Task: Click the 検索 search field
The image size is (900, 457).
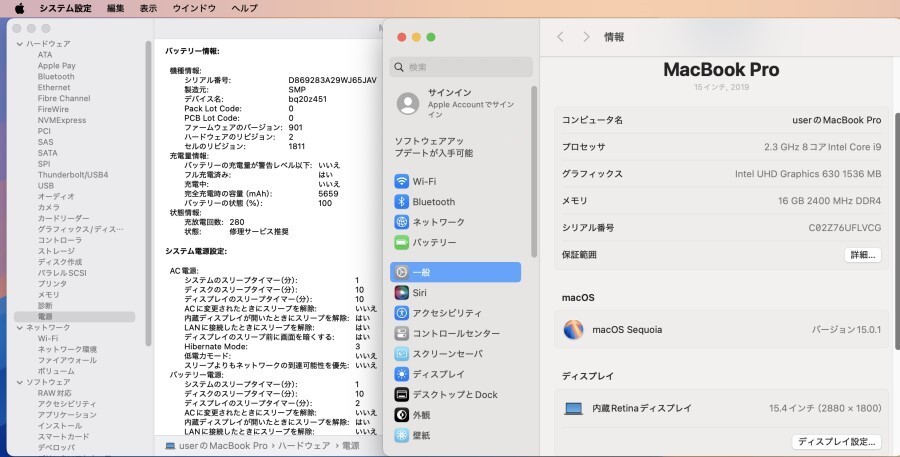Action: [x=461, y=67]
